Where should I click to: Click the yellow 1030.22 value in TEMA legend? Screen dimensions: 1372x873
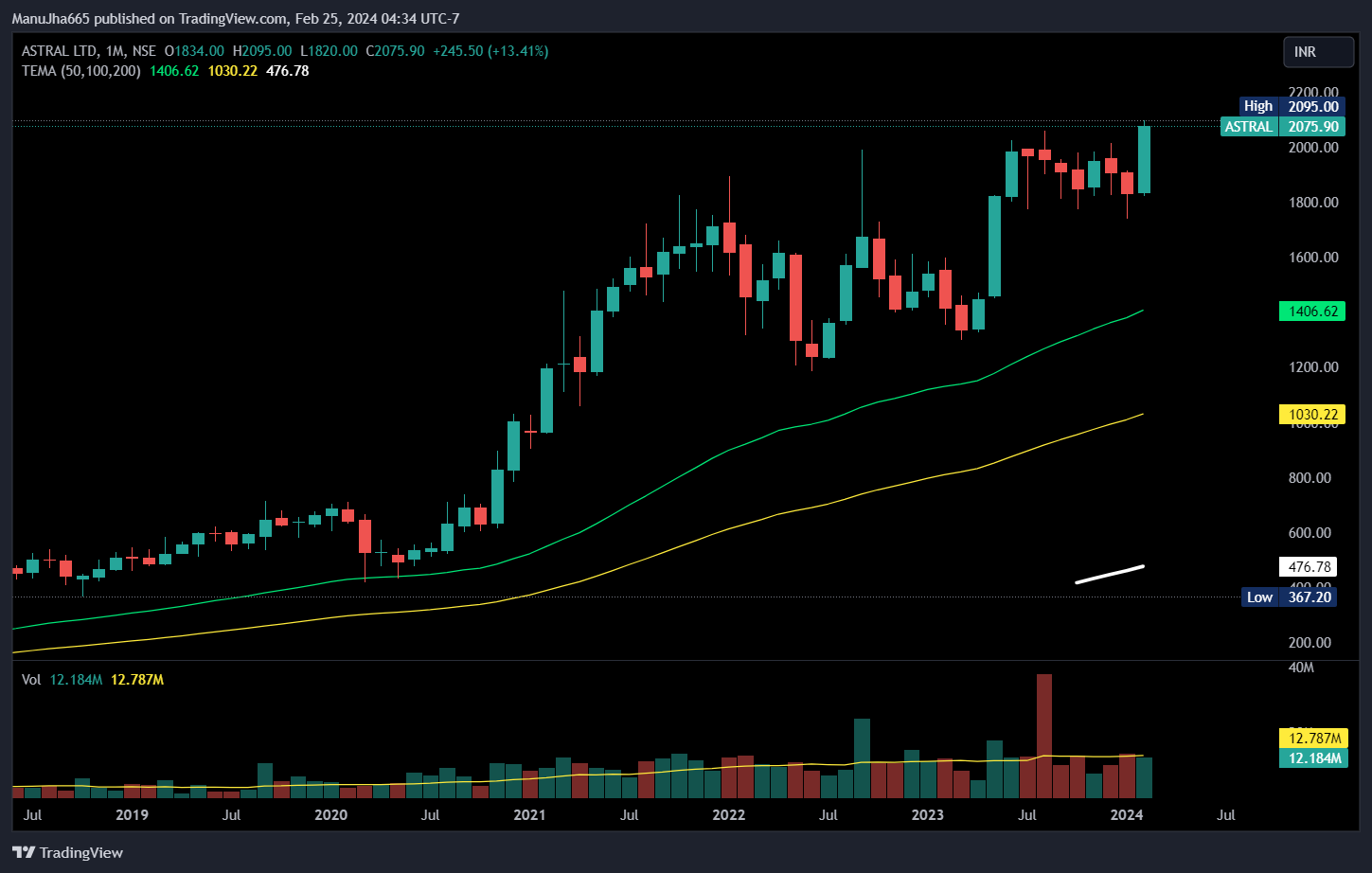click(233, 71)
